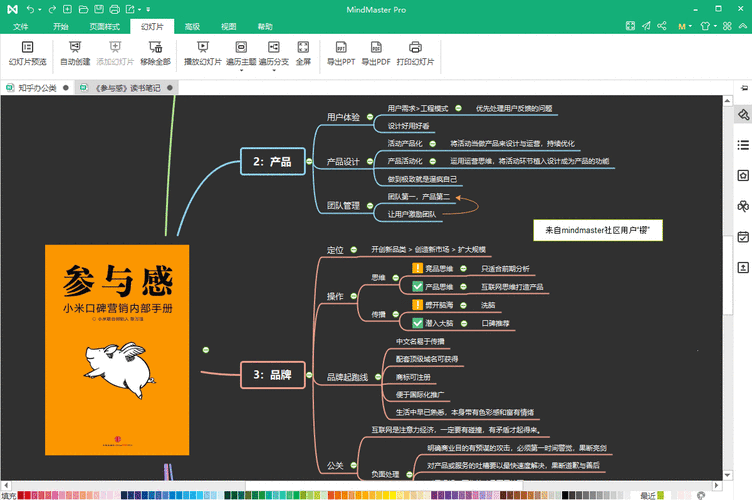
Task: Collapse the 用户体验 branch
Action: [x=371, y=118]
